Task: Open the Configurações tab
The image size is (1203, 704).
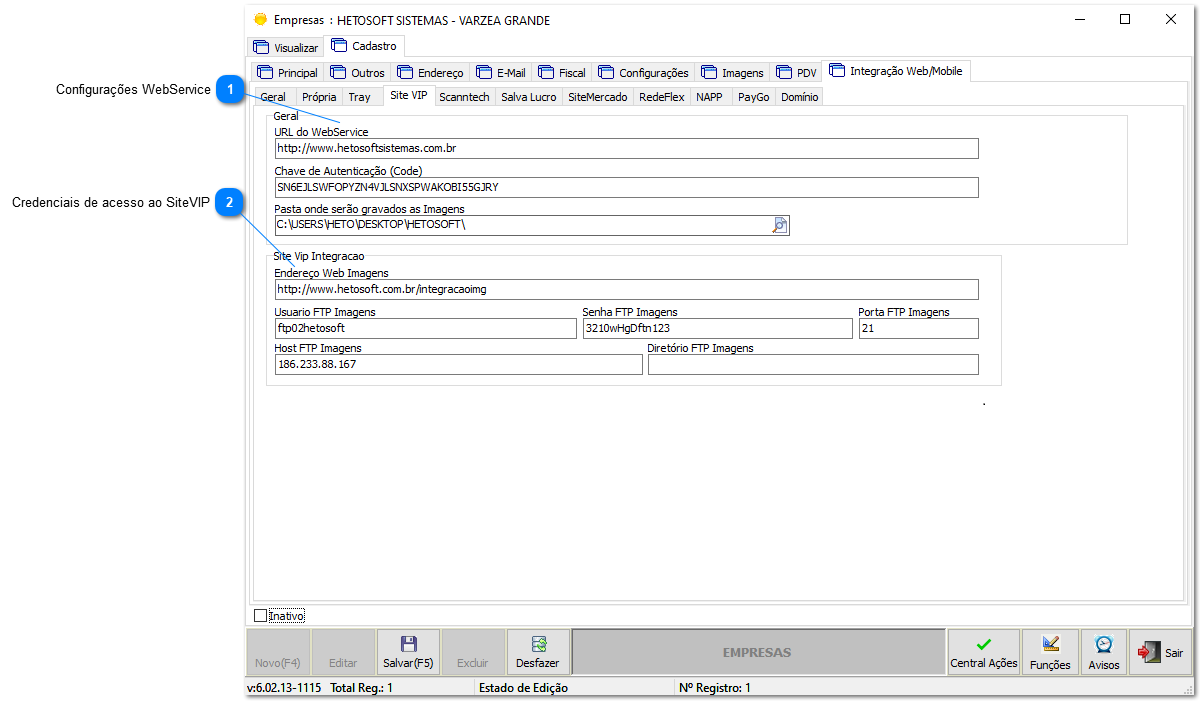Action: tap(643, 71)
